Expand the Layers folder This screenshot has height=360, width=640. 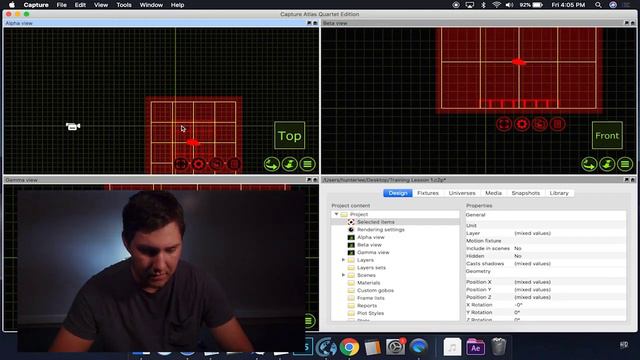coord(343,260)
